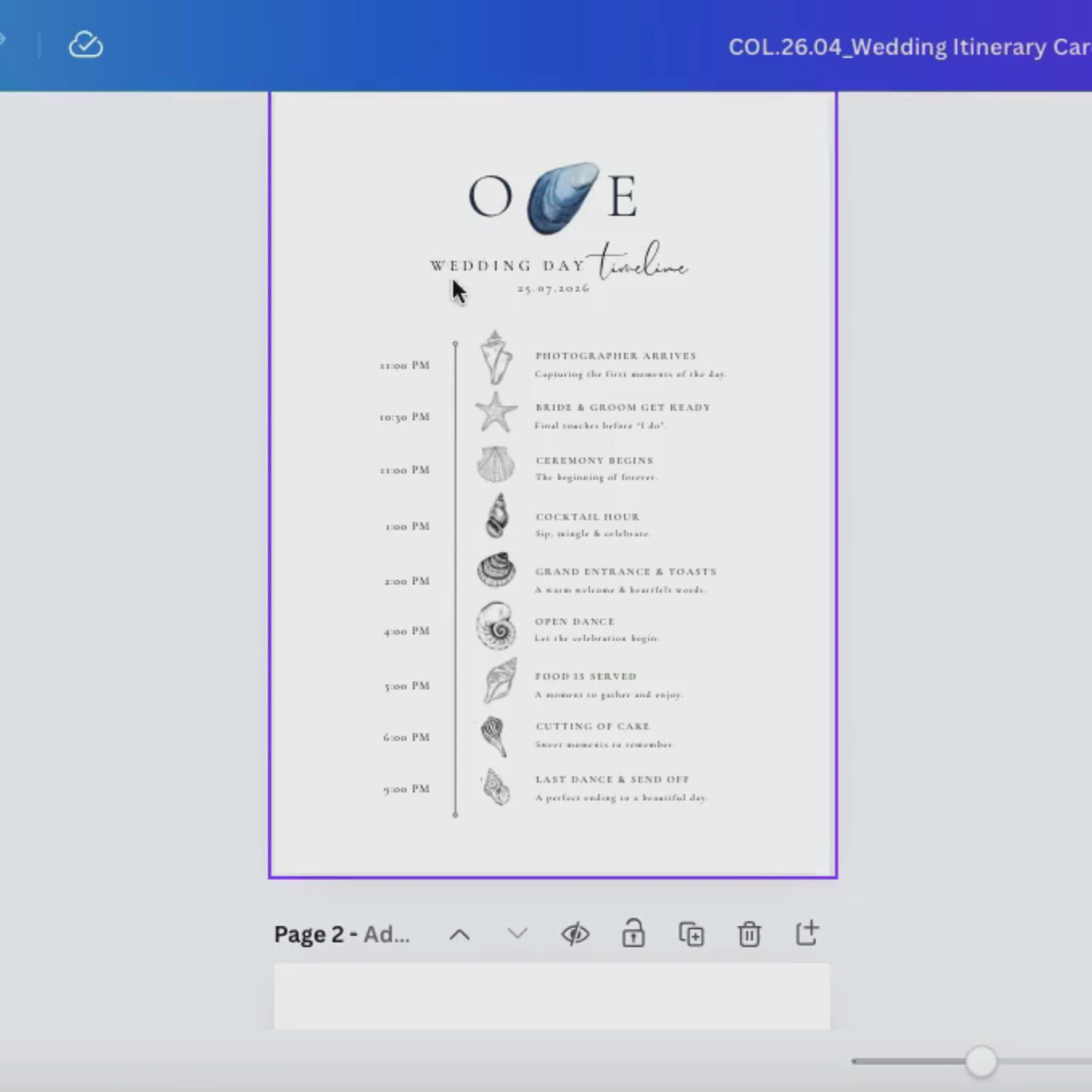Move Page 2 down with the down chevron
1092x1092 pixels.
coord(518,934)
